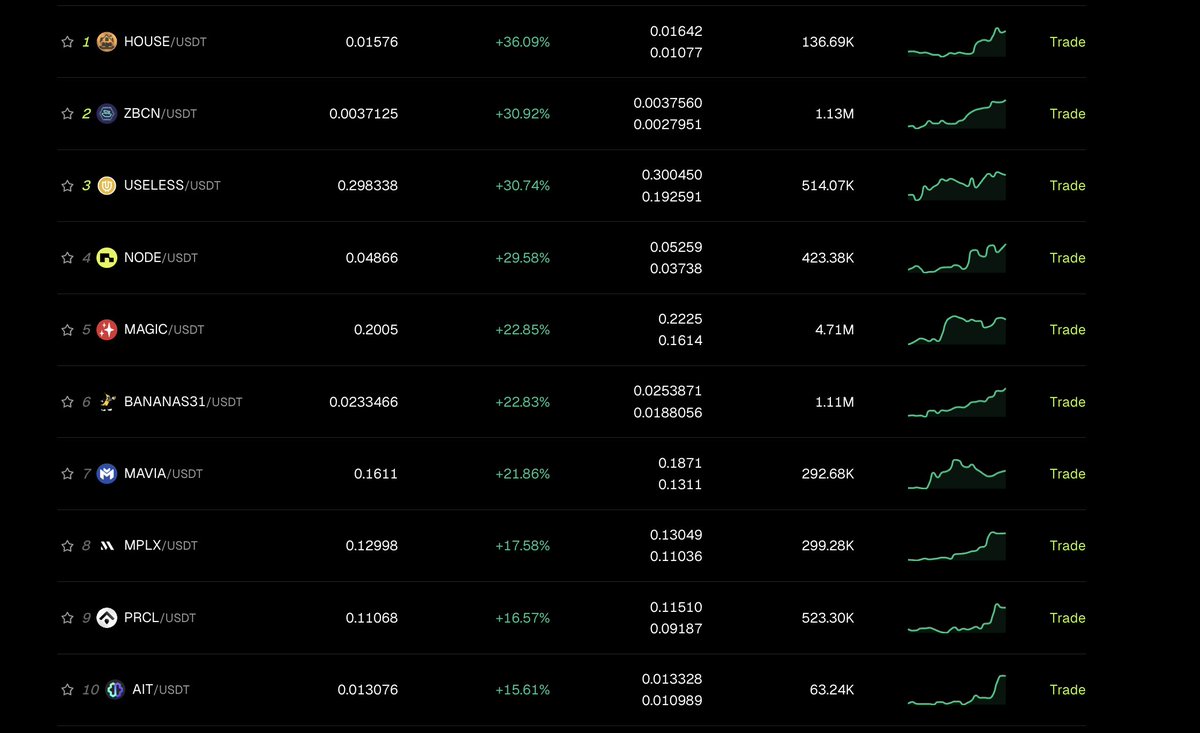This screenshot has height=733, width=1200.
Task: Click the 0.0253871 high price
Action: 668,391
